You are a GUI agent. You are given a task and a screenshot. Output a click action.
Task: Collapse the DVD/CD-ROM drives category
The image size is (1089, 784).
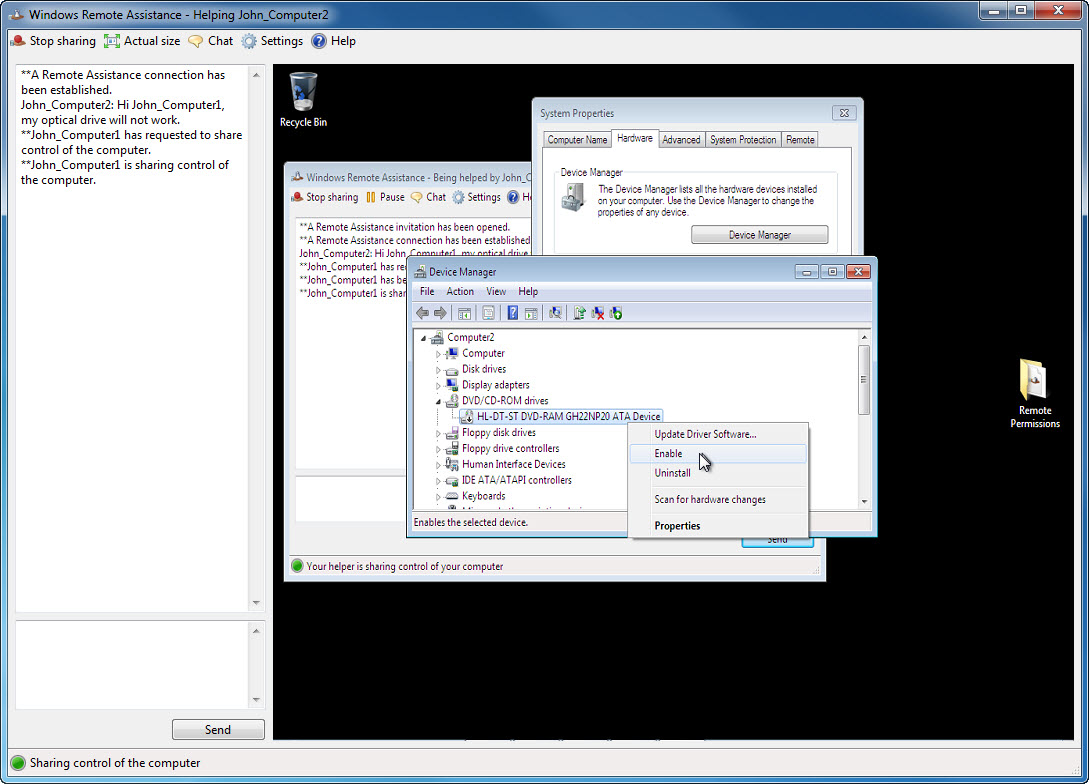pyautogui.click(x=438, y=401)
